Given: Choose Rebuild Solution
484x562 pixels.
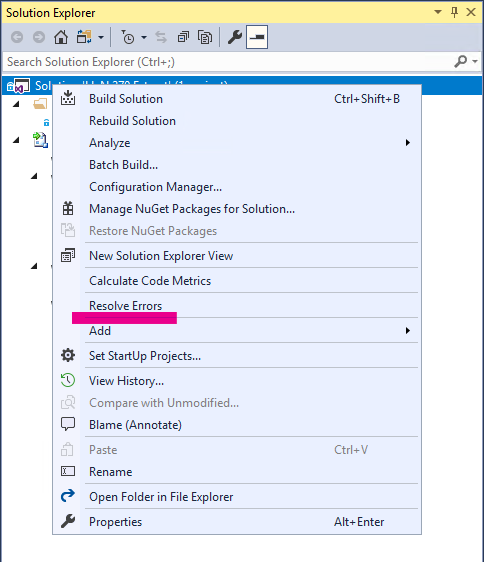Looking at the screenshot, I should coord(237,121).
